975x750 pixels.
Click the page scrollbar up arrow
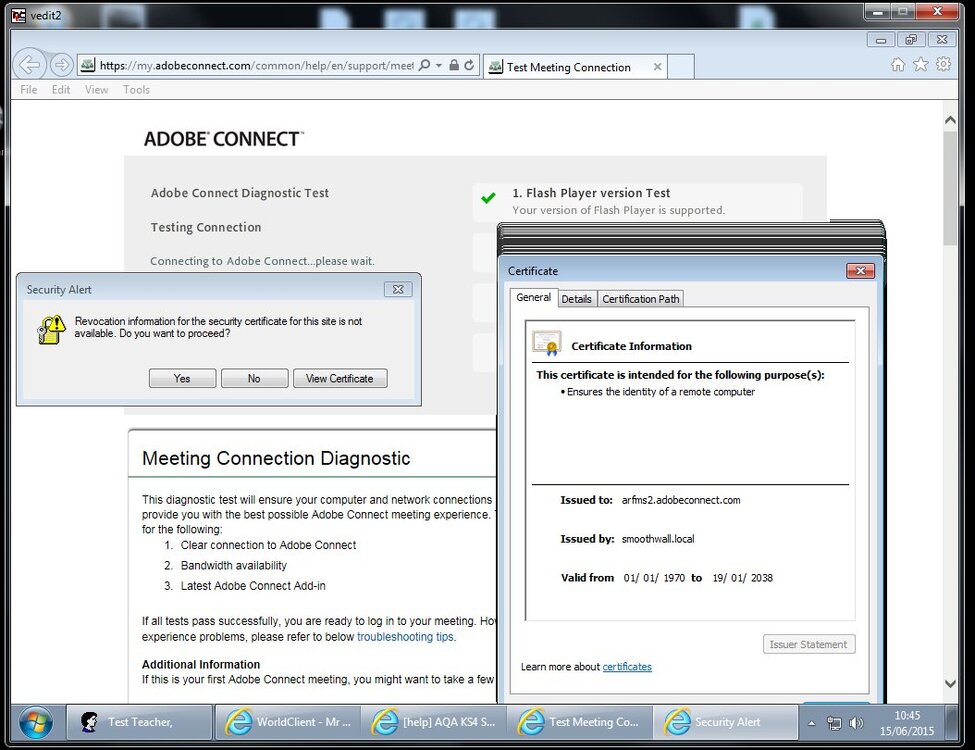[950, 120]
